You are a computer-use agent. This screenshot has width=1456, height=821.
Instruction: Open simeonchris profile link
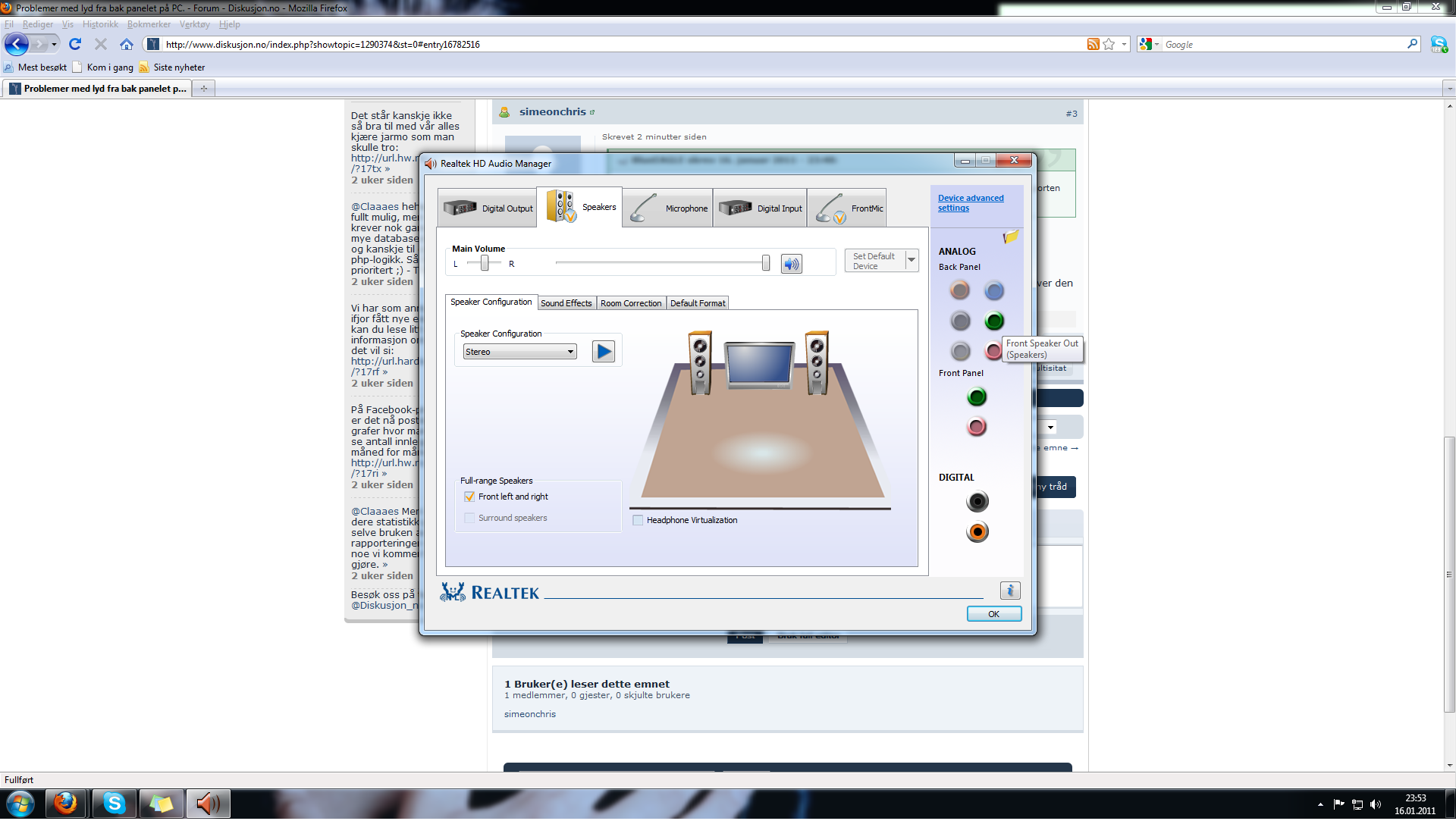552,112
